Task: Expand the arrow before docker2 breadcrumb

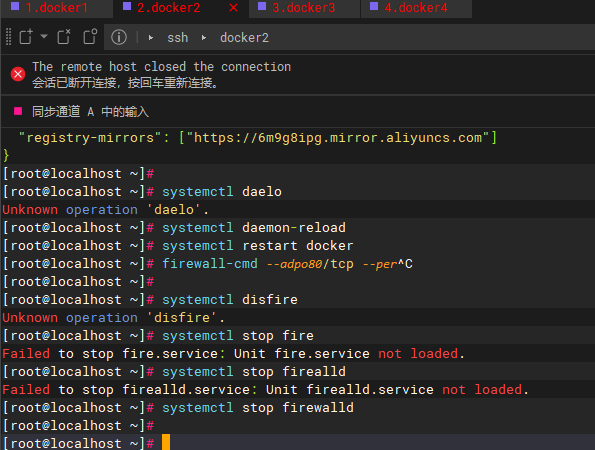Action: pyautogui.click(x=204, y=38)
